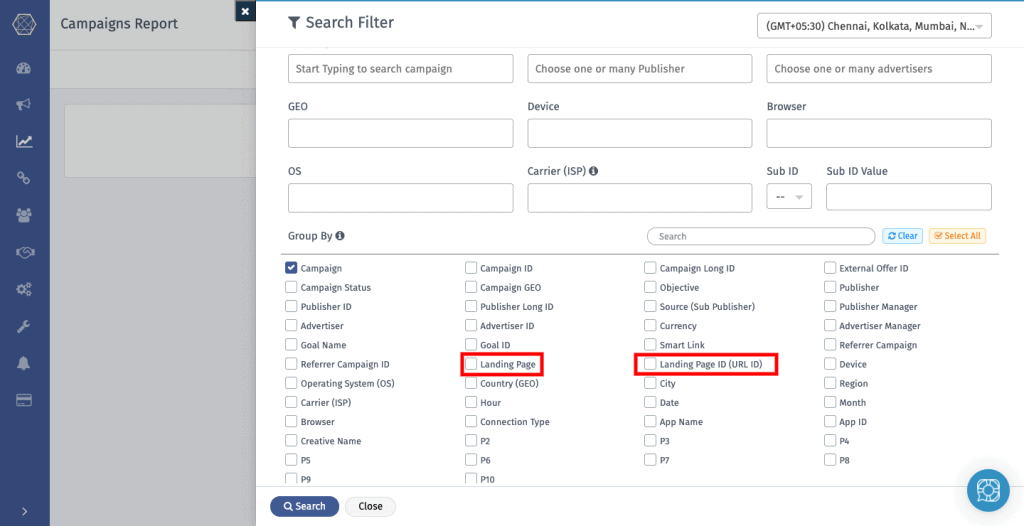Click the users group sidebar icon
Image resolution: width=1024 pixels, height=526 pixels.
(x=24, y=215)
